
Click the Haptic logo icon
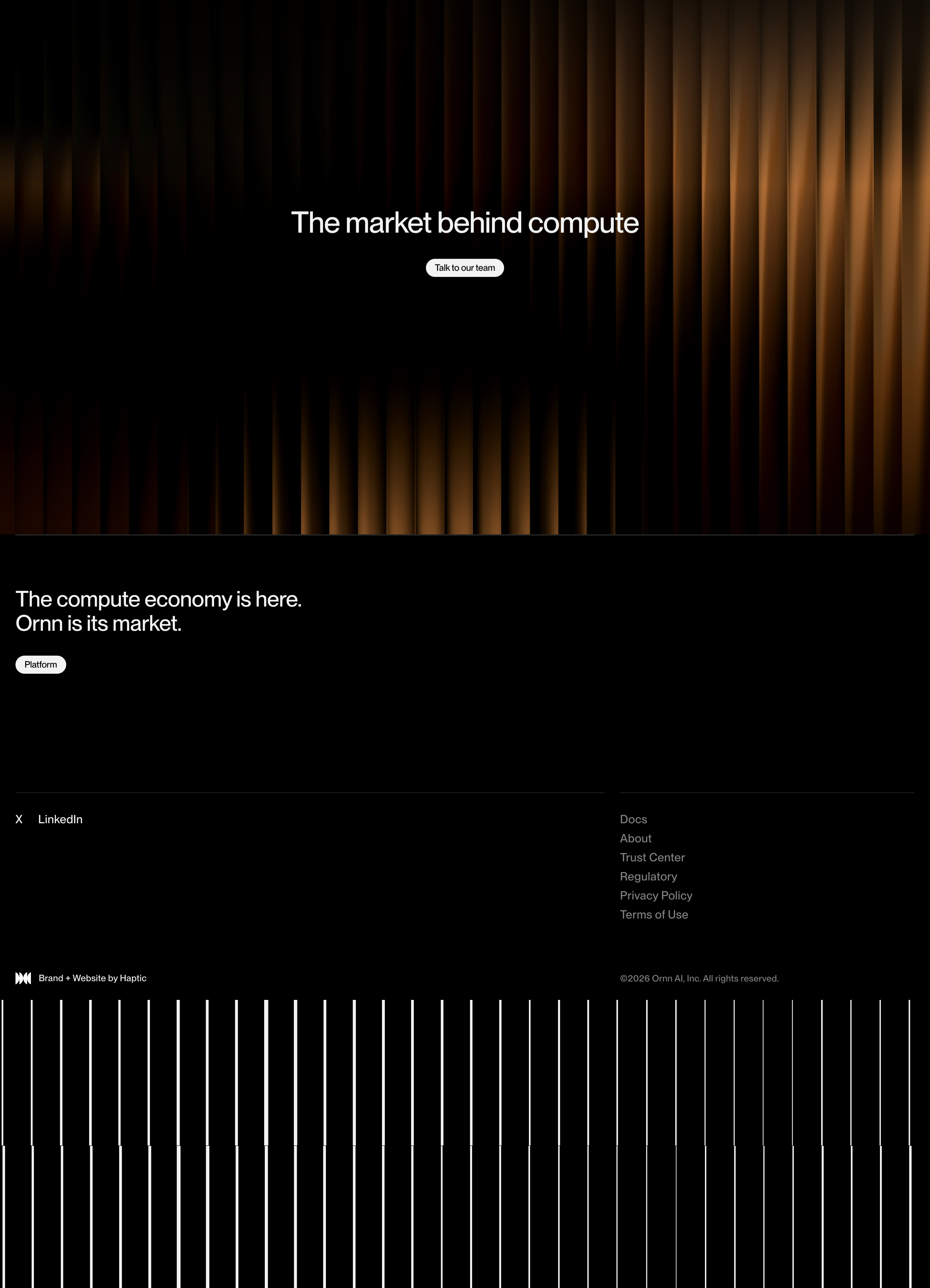coord(23,978)
